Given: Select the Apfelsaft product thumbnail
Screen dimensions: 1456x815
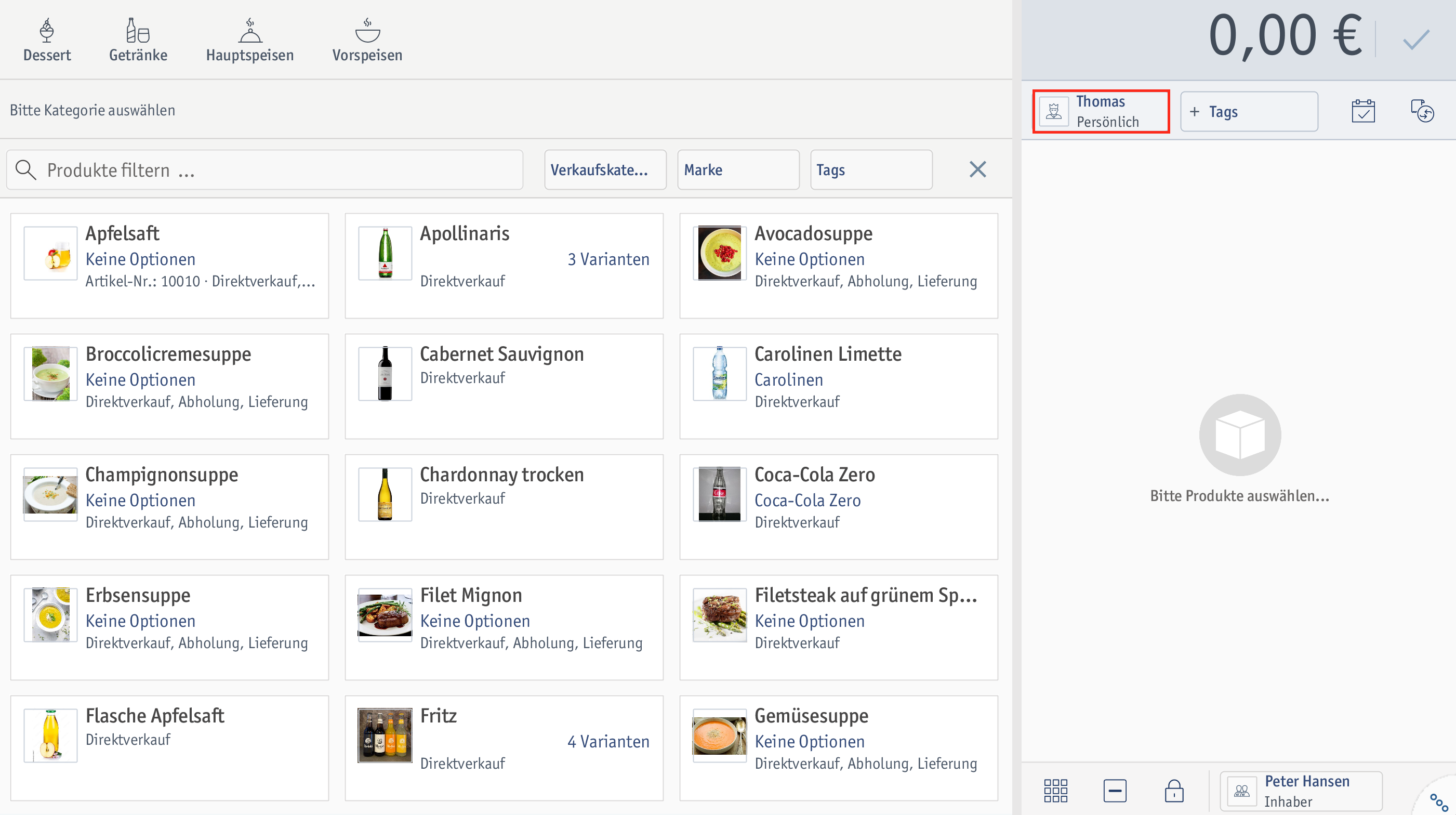Looking at the screenshot, I should pos(50,253).
